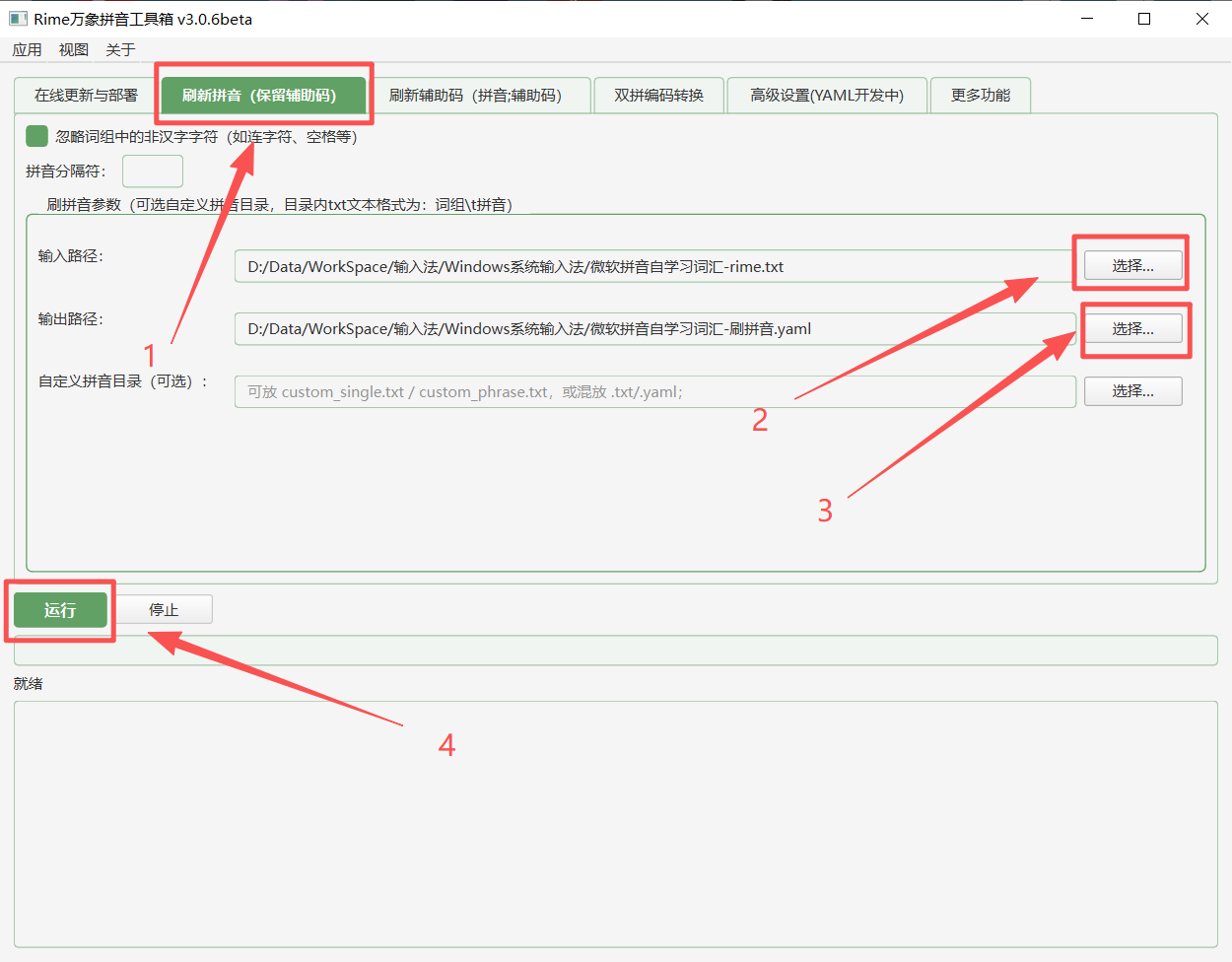Toggle the 忽略词组中的非汉字字符 checkbox

point(36,136)
